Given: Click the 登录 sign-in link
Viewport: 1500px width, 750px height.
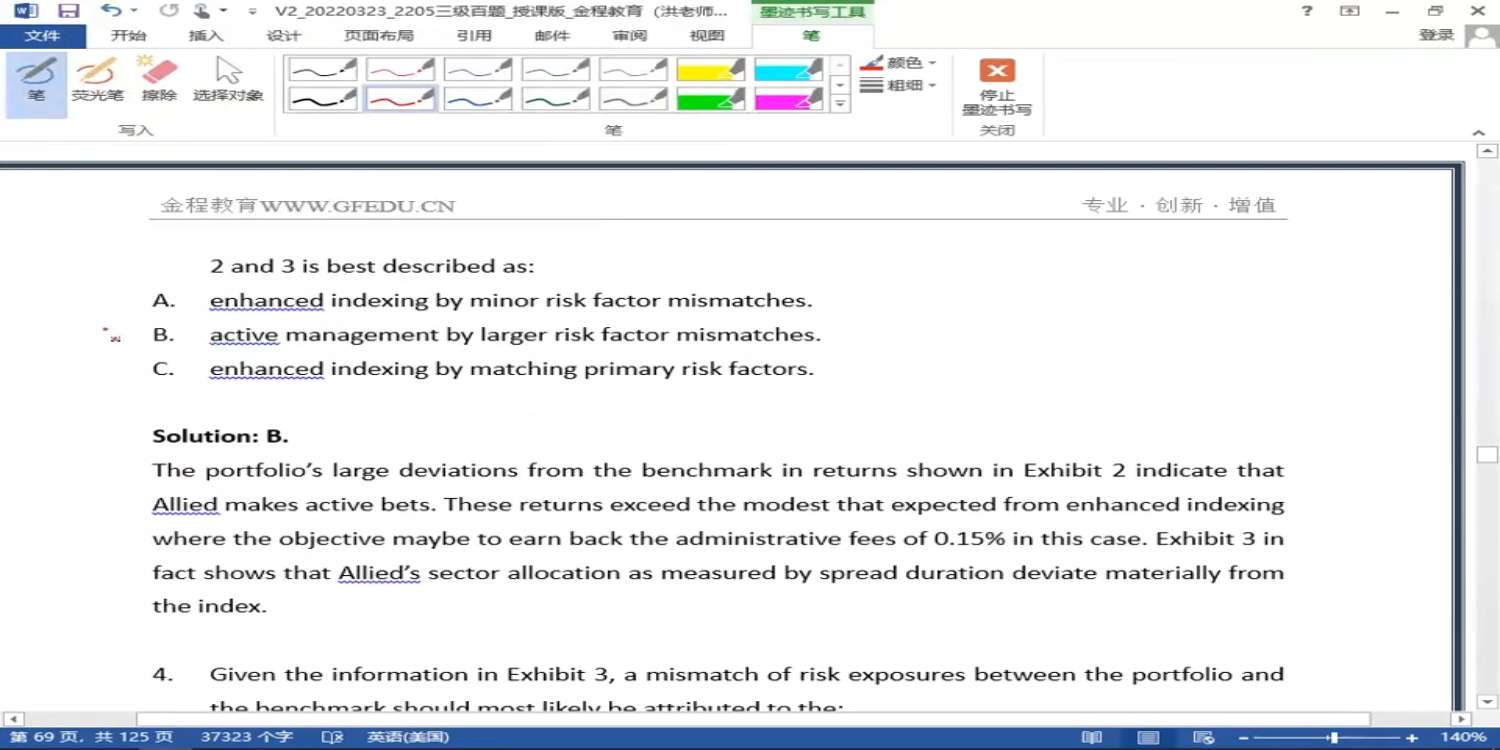Looking at the screenshot, I should tap(1436, 35).
